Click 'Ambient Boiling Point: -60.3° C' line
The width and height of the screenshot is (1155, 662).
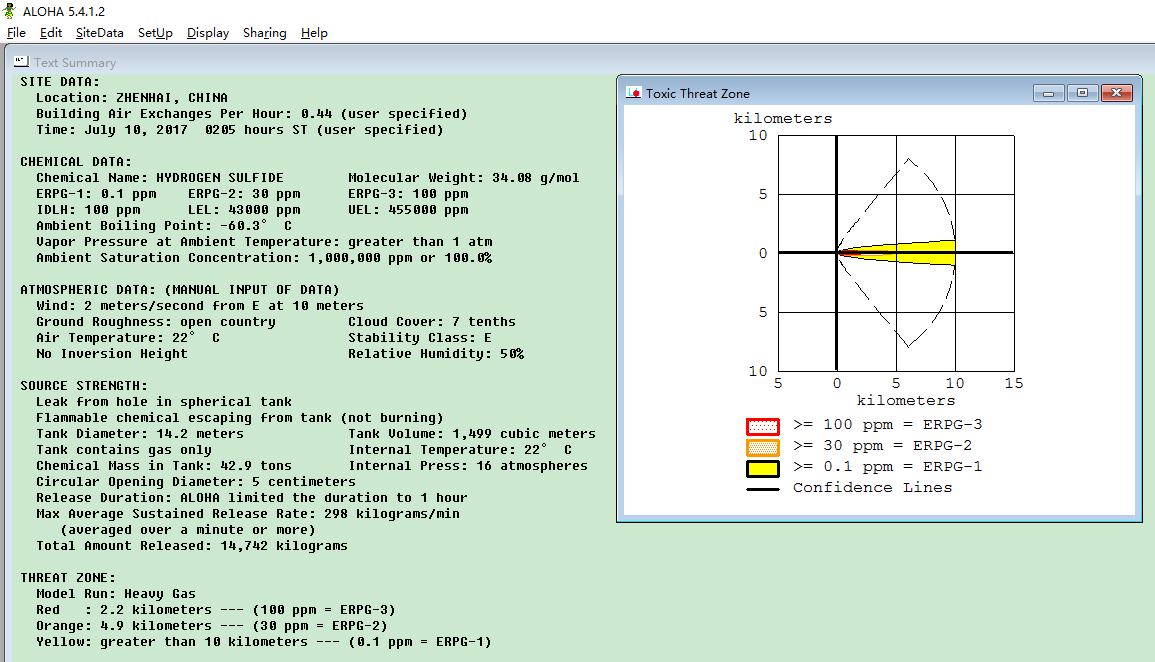coord(164,225)
